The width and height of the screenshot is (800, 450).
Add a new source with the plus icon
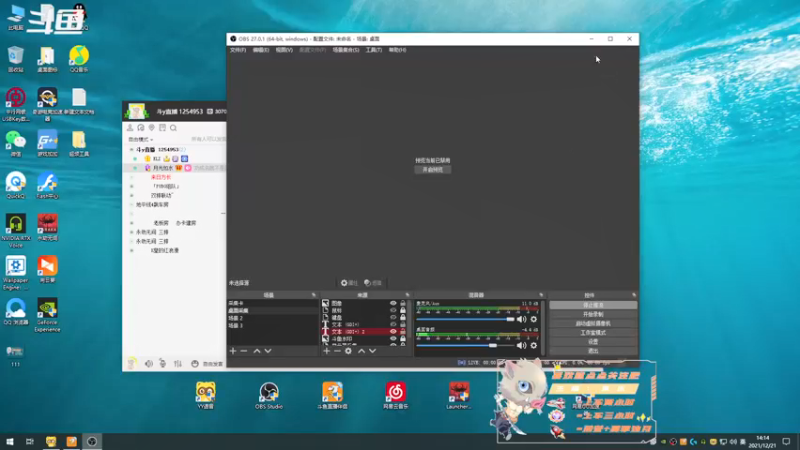coord(327,351)
